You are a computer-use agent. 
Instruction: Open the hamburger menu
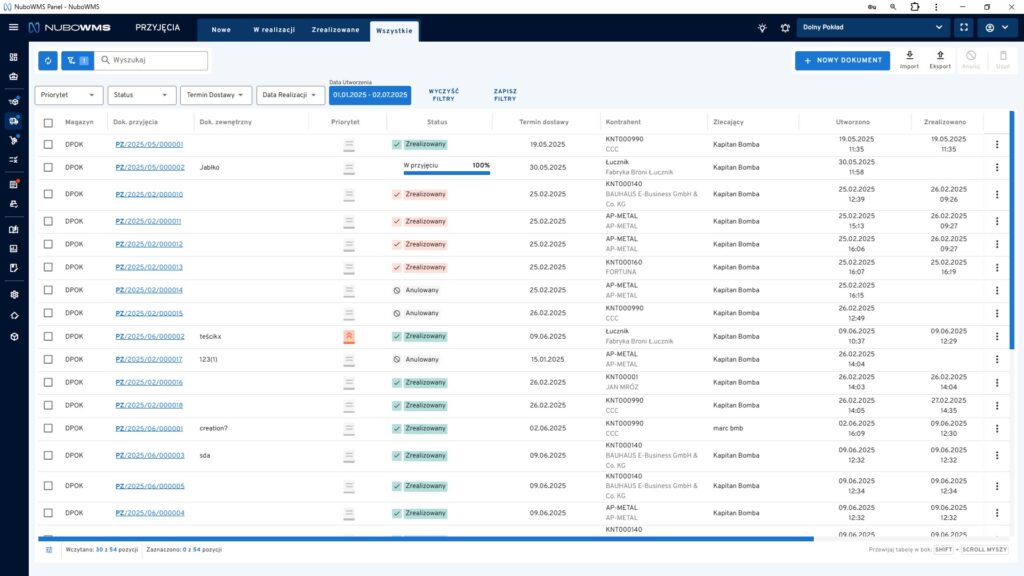coord(13,28)
